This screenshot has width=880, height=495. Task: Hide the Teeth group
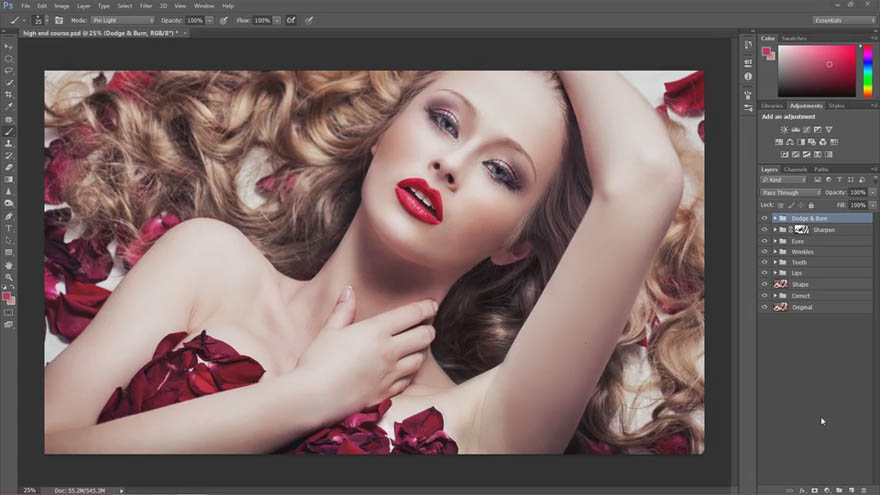tap(764, 262)
